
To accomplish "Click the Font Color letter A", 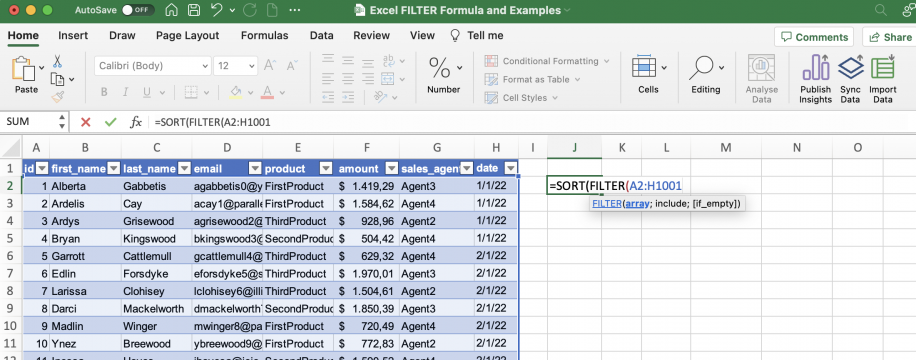I will (x=267, y=92).
